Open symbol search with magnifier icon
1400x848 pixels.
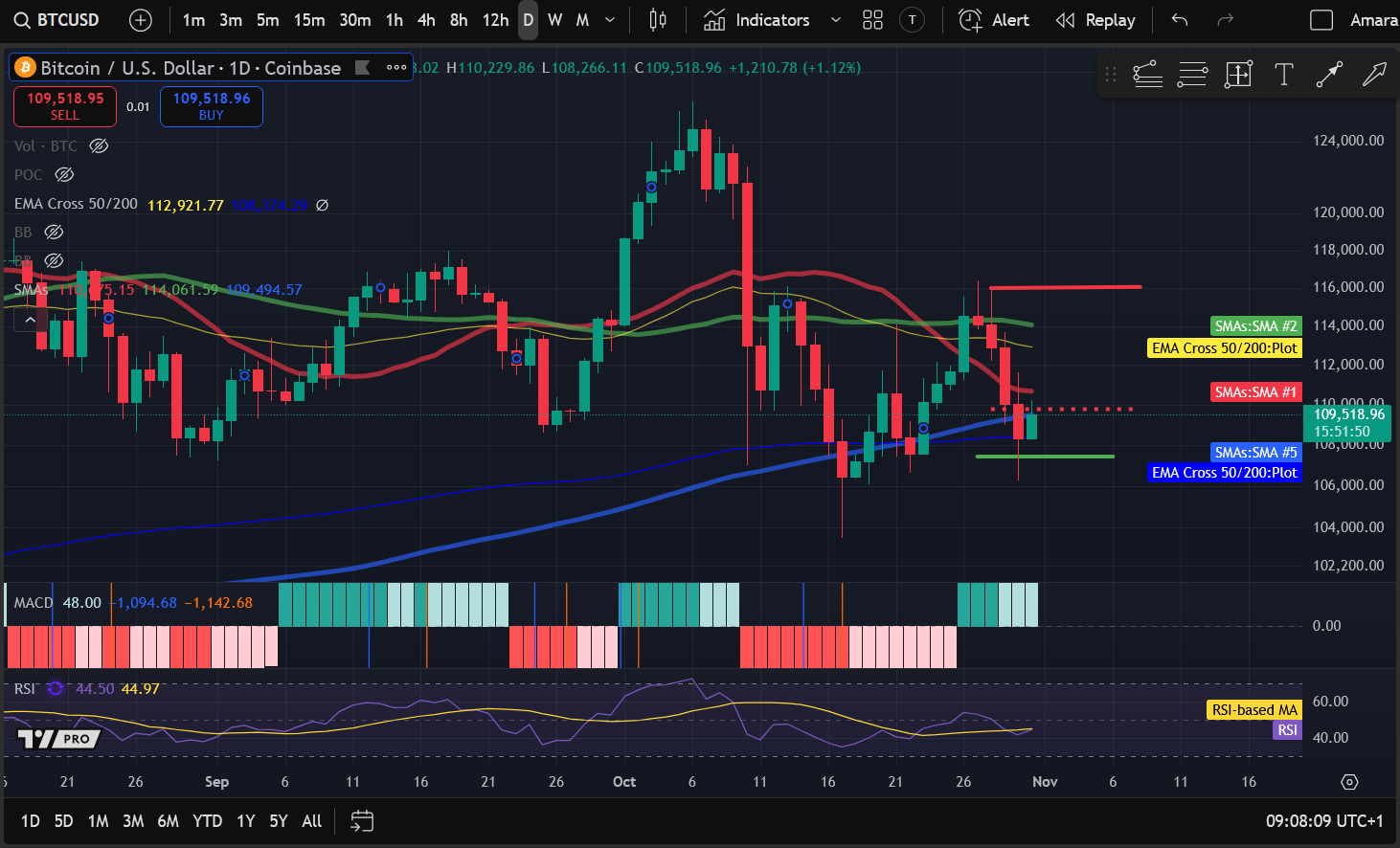21,19
